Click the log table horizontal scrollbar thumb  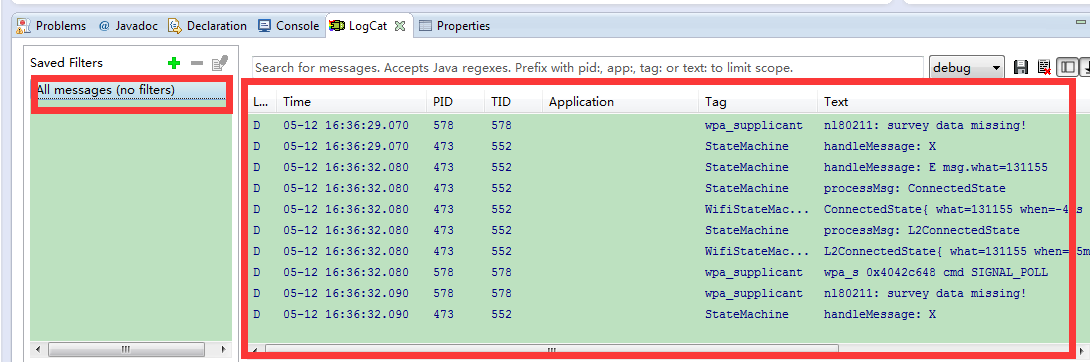click(551, 349)
